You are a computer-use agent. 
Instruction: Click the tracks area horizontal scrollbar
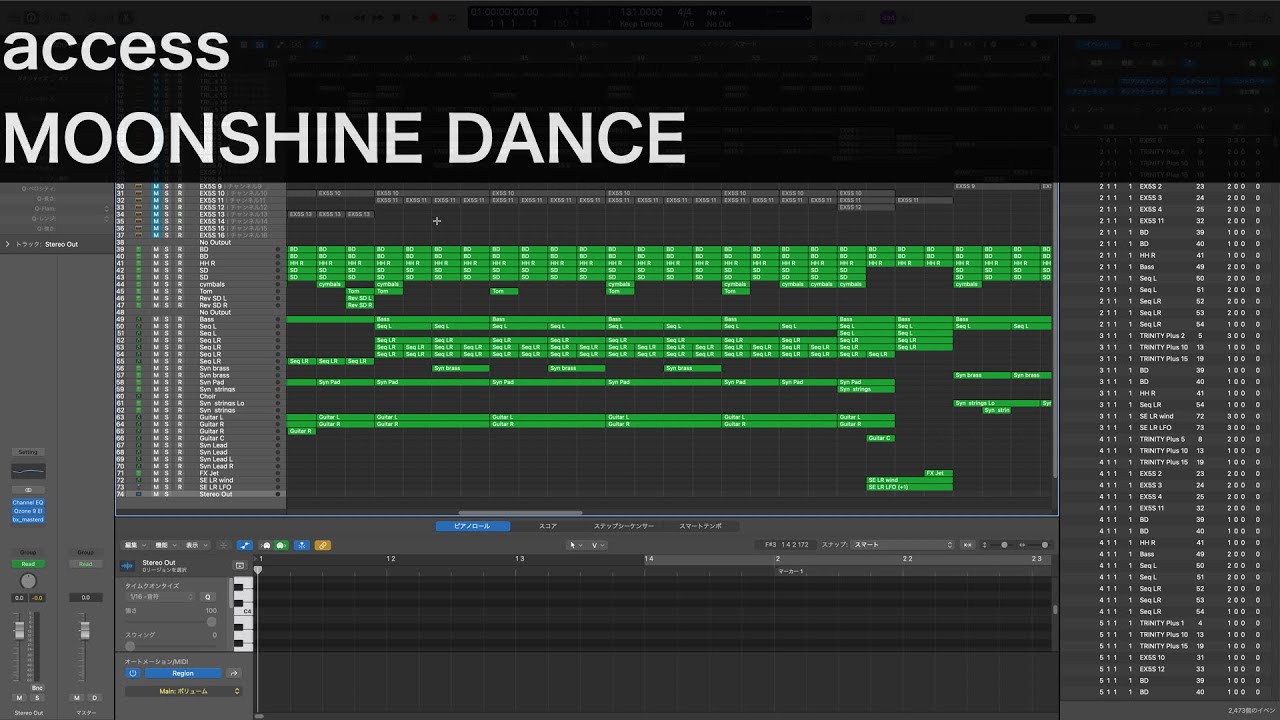(520, 512)
